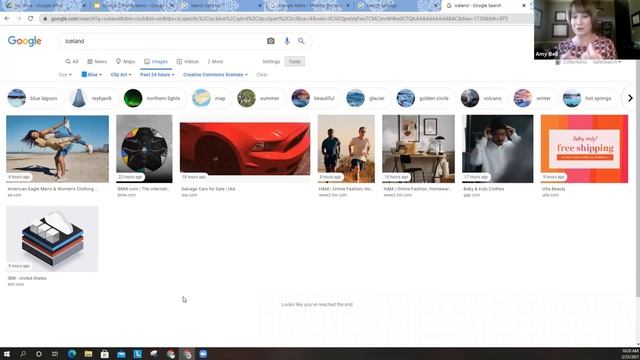Switch to the first Search Settings tab
This screenshot has width=640, height=360.
tap(220, 6)
